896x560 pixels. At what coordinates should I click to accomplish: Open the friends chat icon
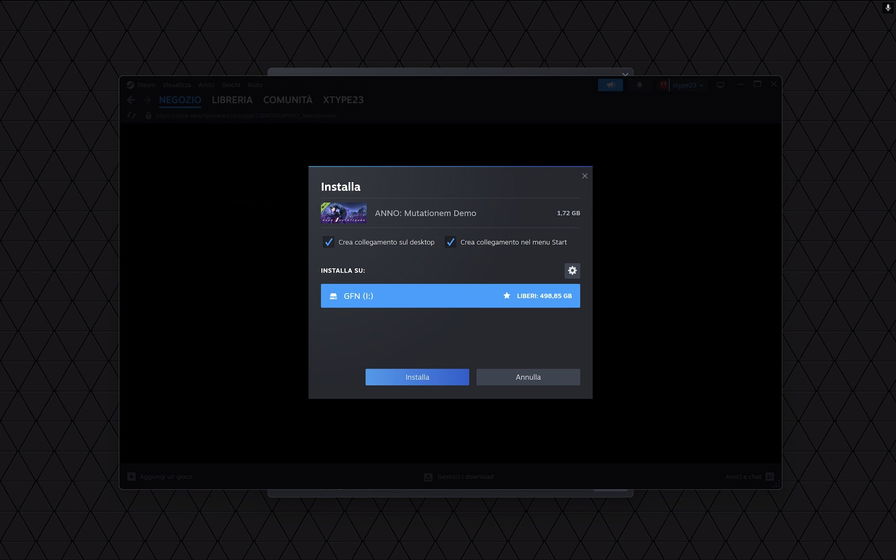pos(769,477)
